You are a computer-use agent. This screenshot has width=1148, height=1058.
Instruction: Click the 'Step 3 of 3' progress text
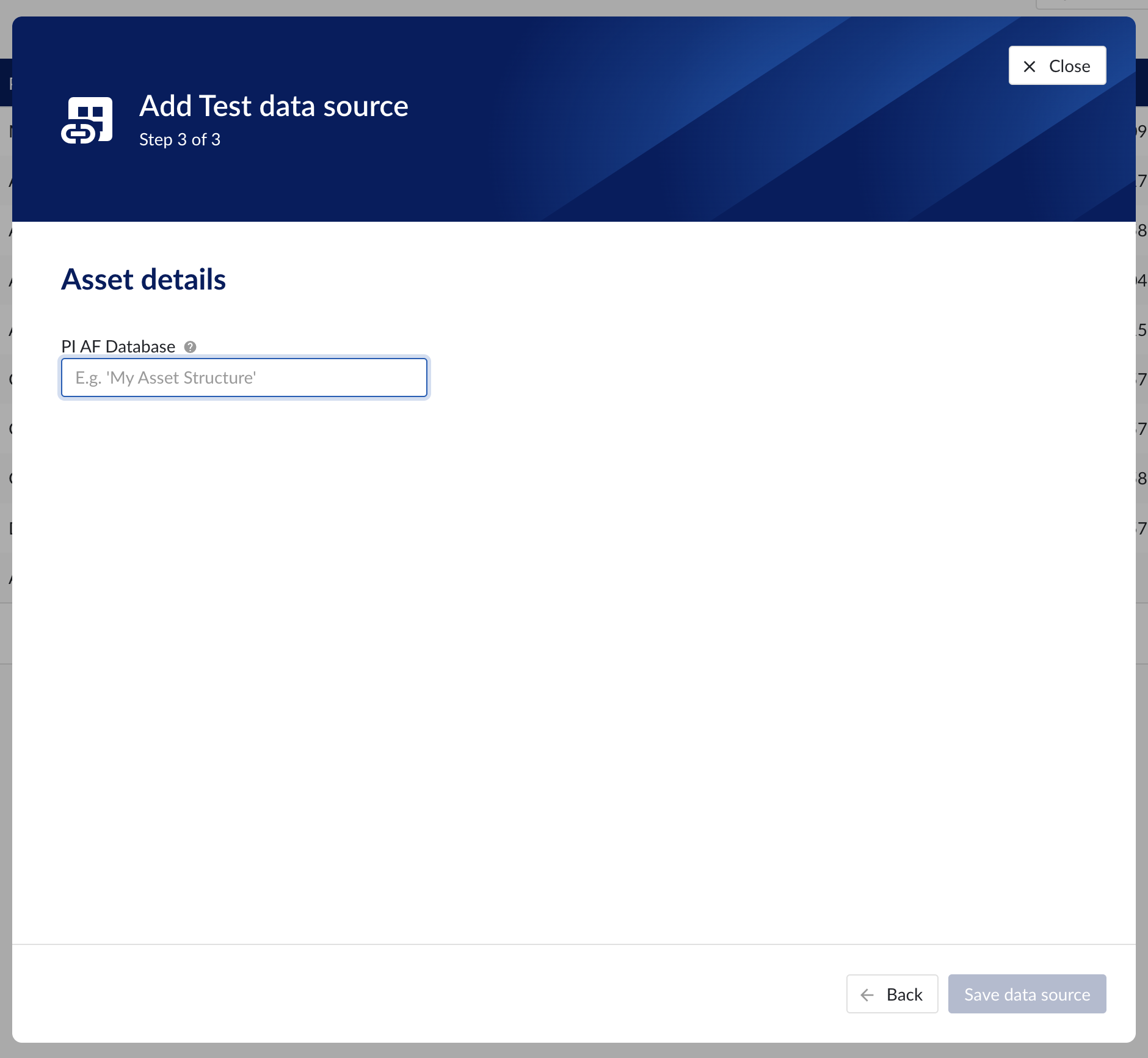click(180, 139)
